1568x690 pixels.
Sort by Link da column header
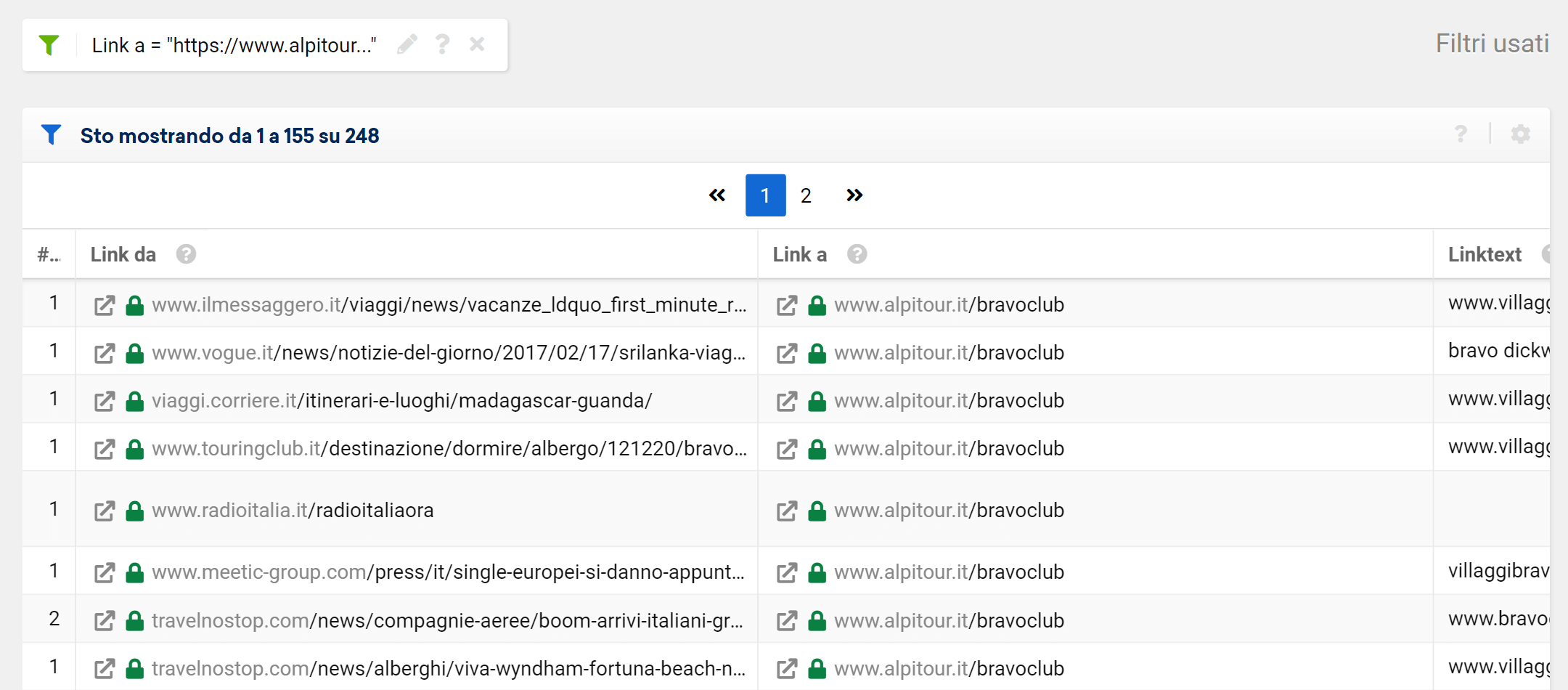123,254
